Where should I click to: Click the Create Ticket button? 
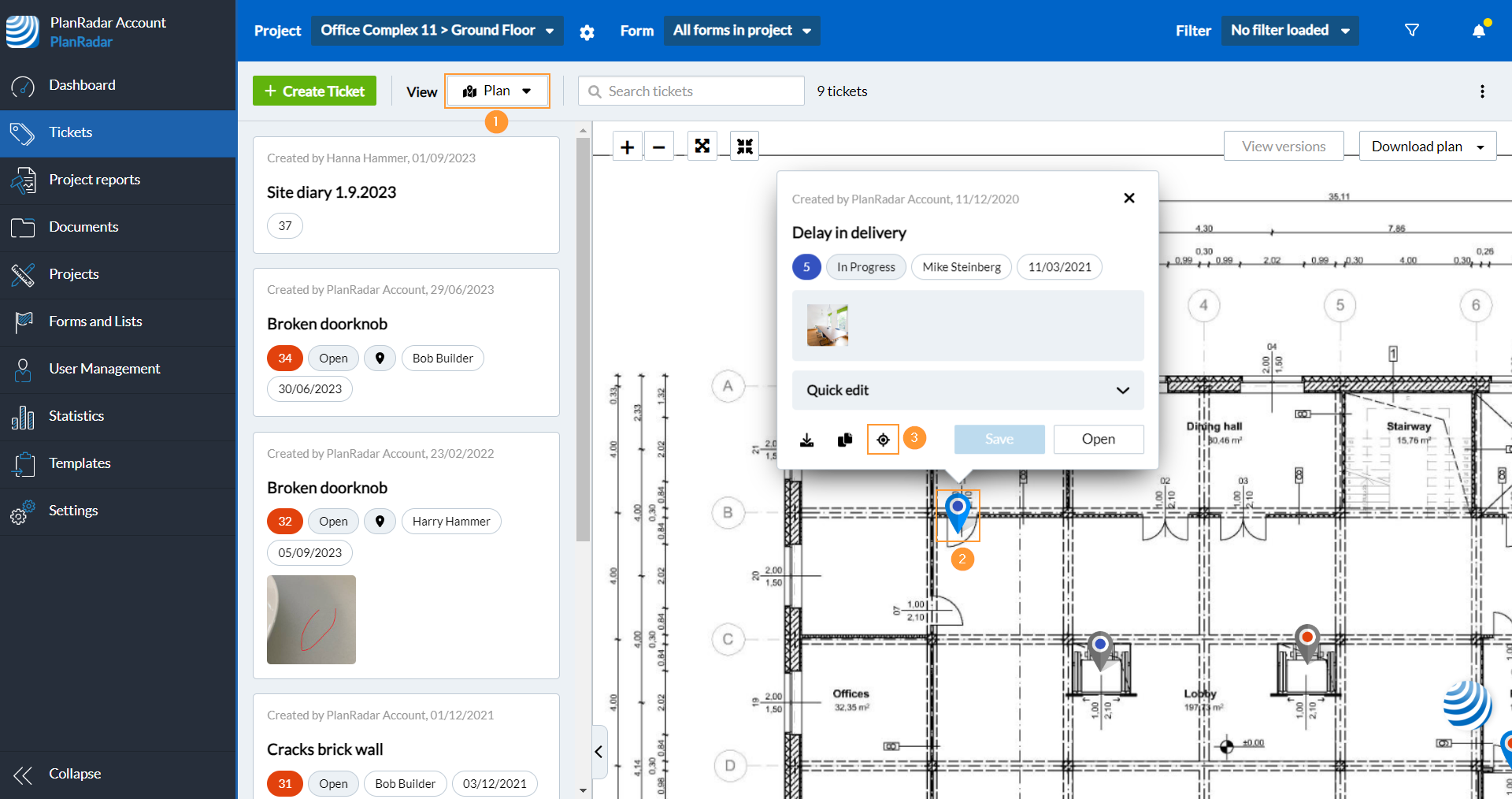pyautogui.click(x=314, y=90)
